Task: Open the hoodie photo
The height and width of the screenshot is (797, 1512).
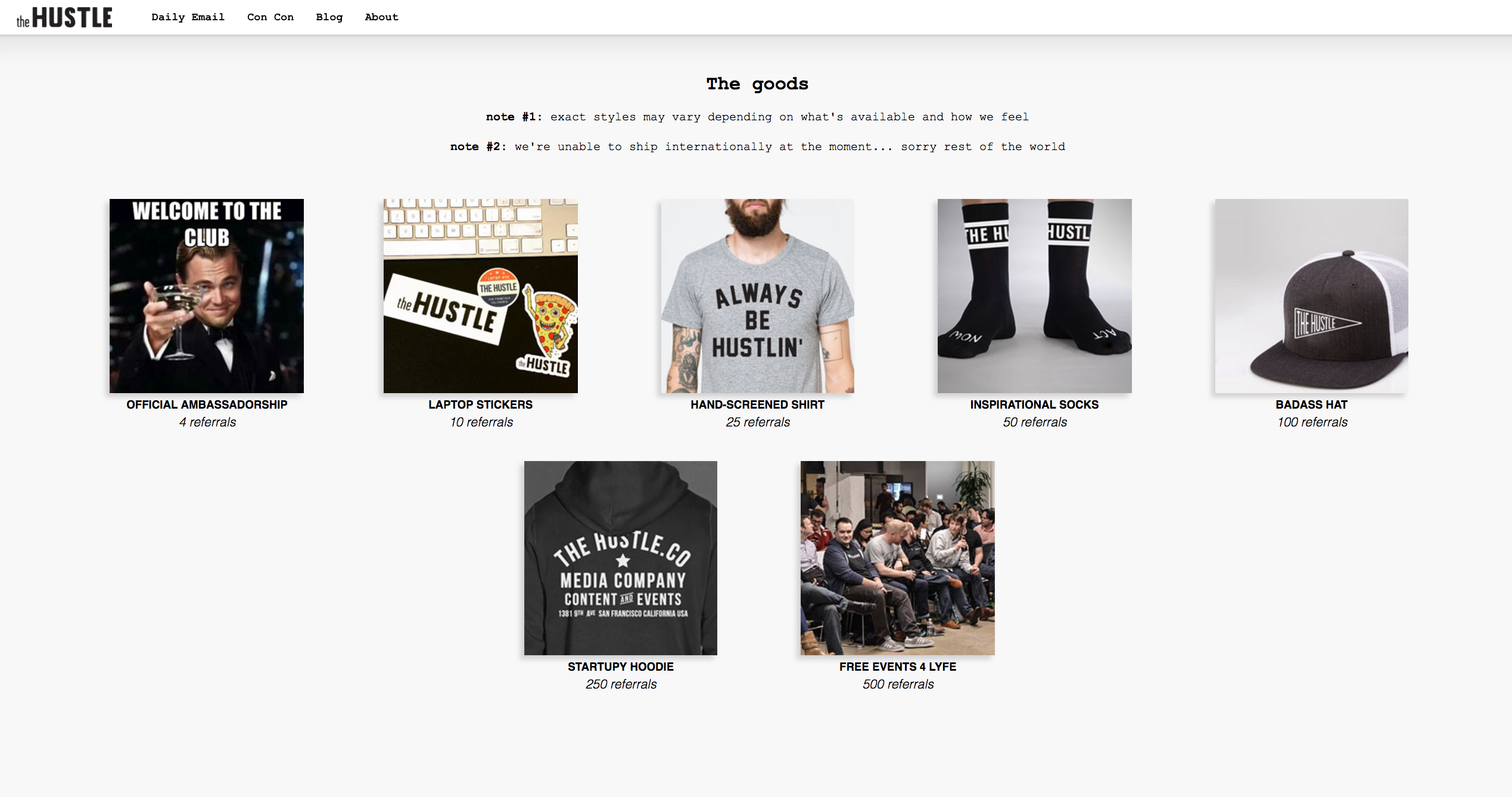Action: pos(621,558)
